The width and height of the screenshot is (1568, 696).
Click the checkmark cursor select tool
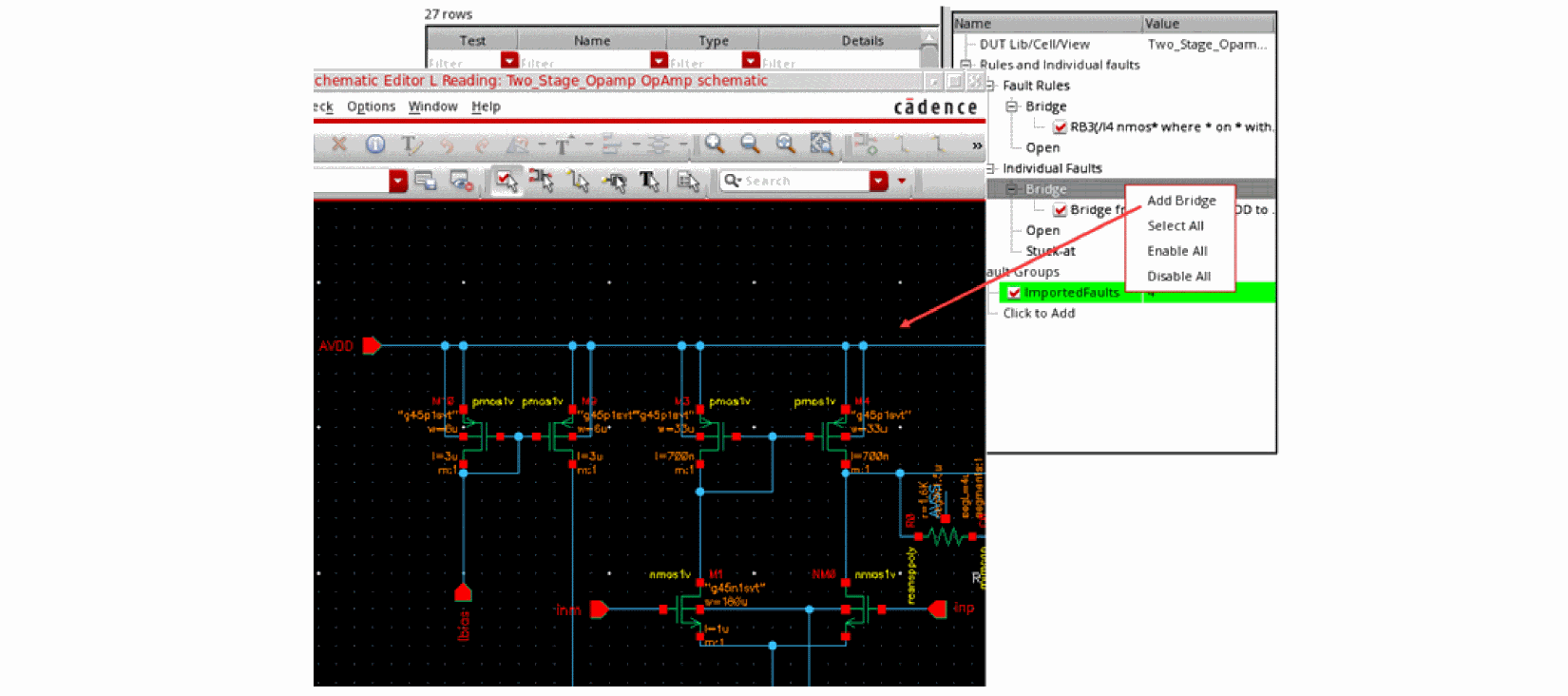click(506, 181)
